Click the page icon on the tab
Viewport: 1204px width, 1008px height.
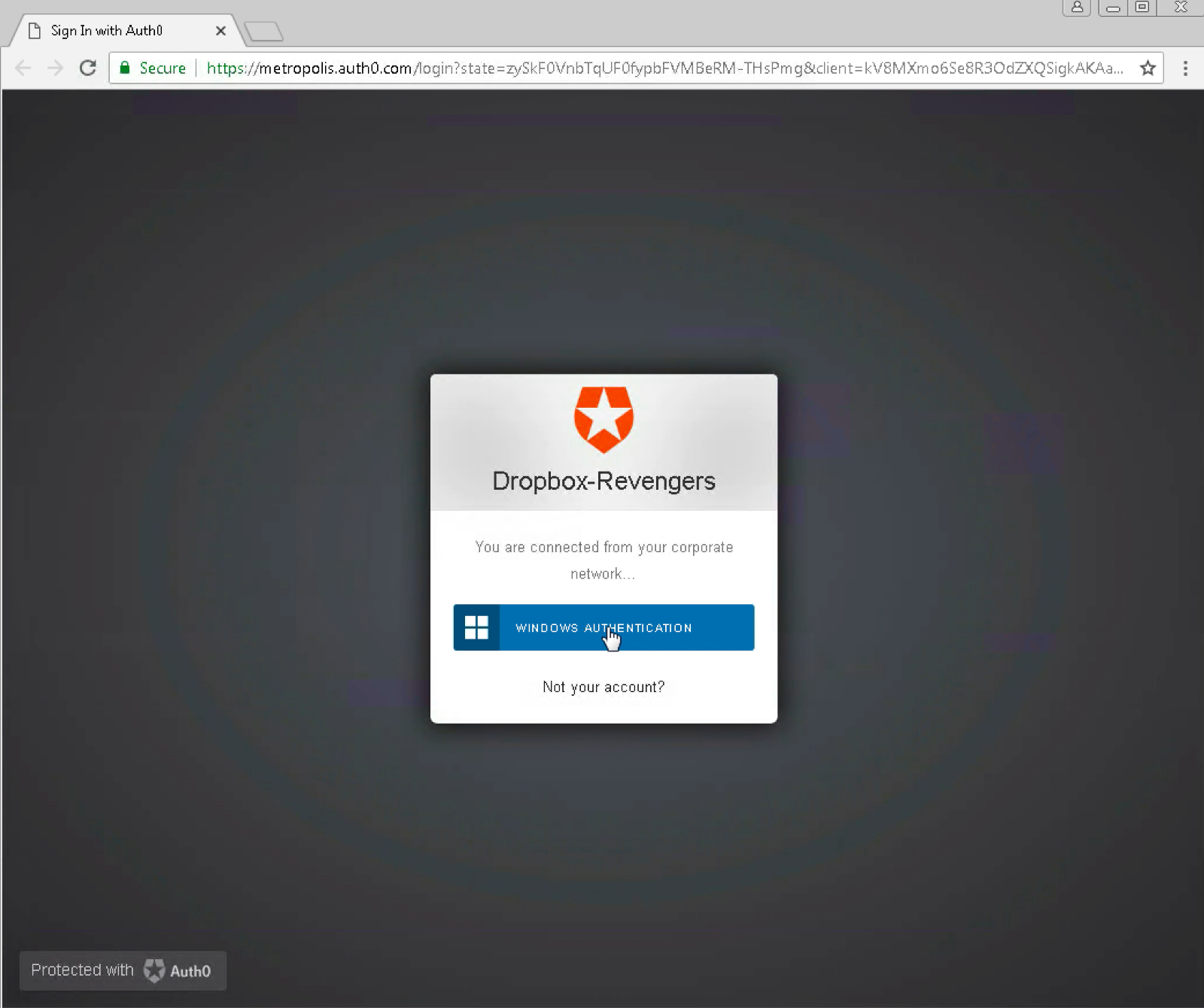click(34, 31)
